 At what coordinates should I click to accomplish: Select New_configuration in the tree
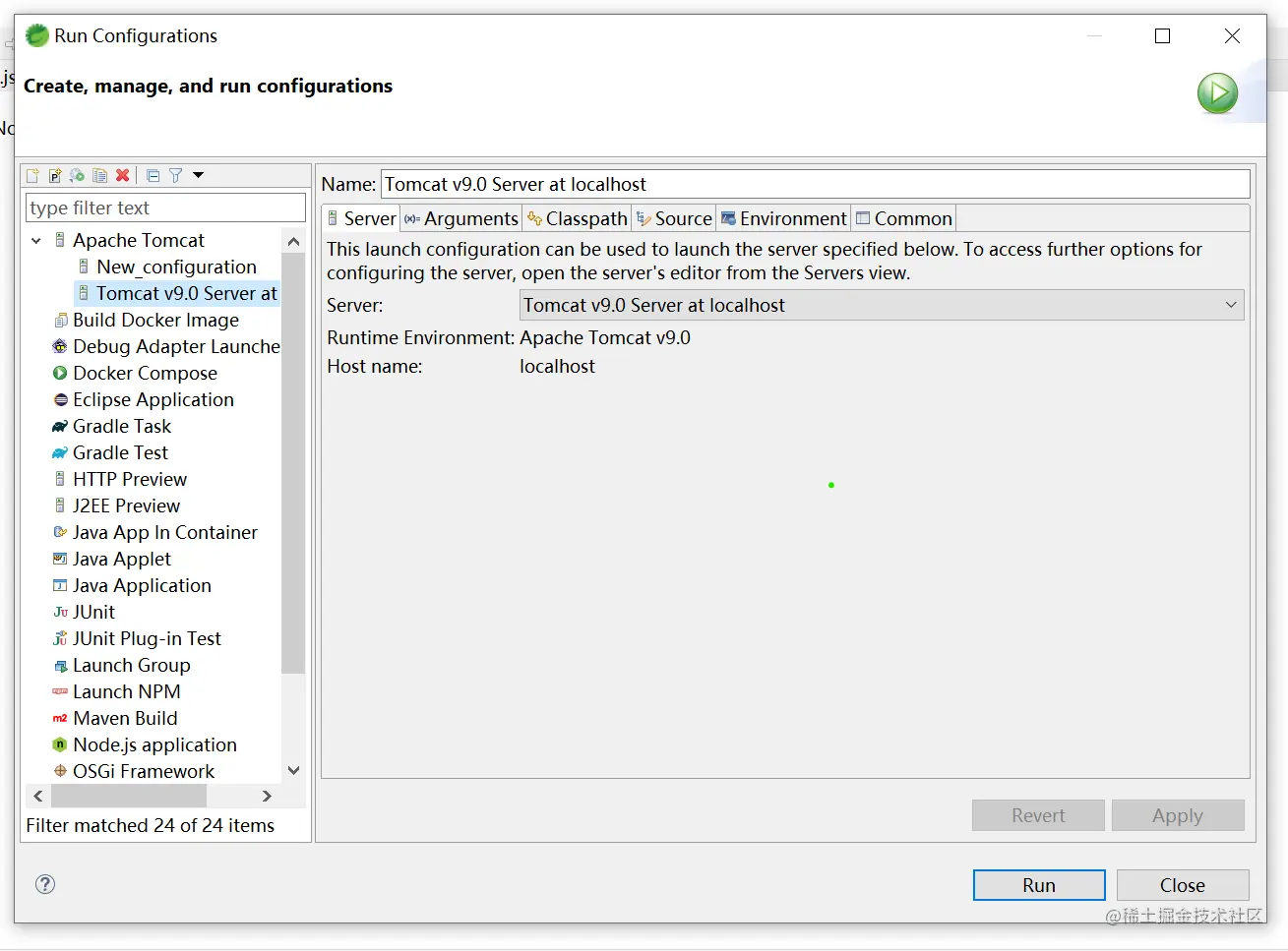pyautogui.click(x=176, y=267)
